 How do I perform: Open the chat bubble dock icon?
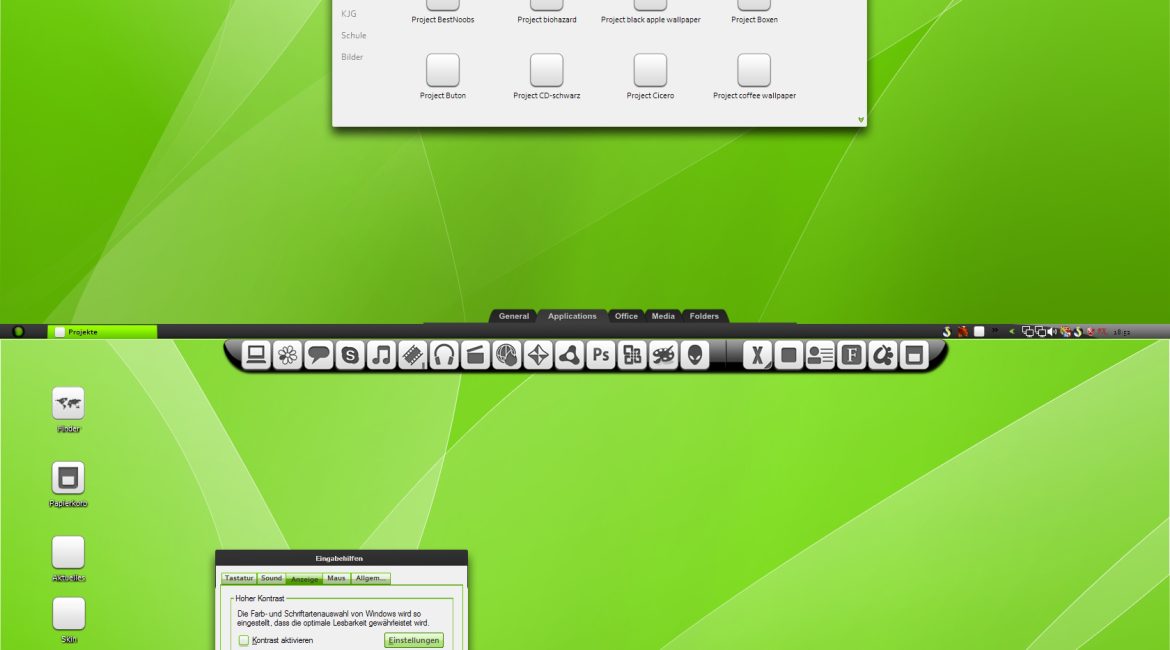tap(319, 355)
